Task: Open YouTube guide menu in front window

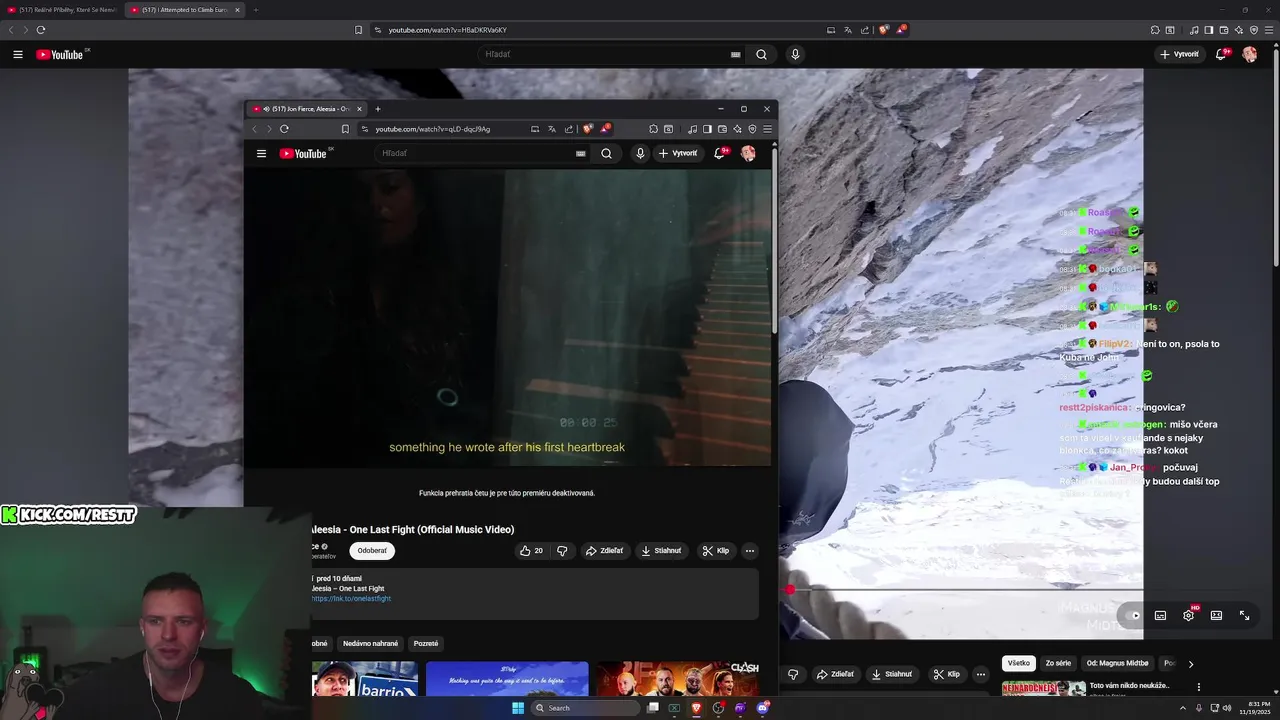Action: tap(261, 153)
